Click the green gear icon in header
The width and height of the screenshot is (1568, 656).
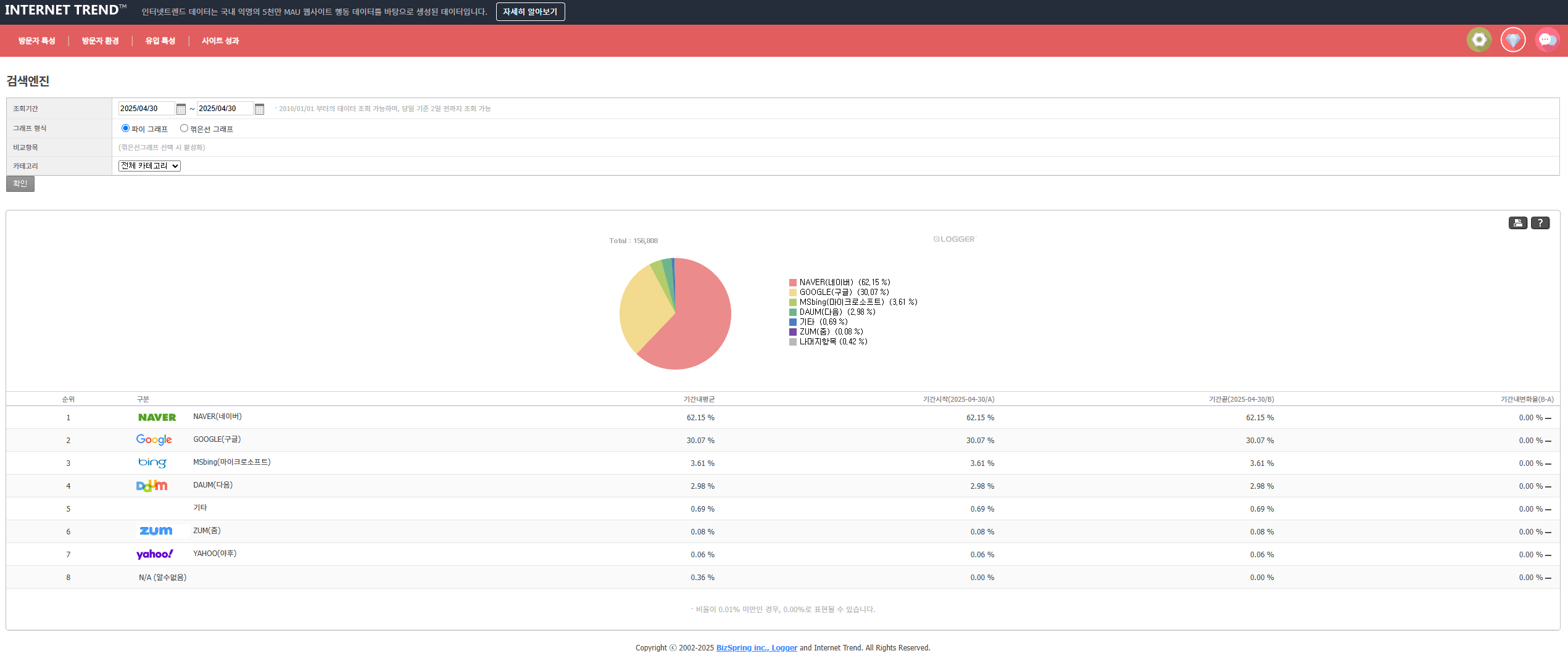coord(1479,40)
